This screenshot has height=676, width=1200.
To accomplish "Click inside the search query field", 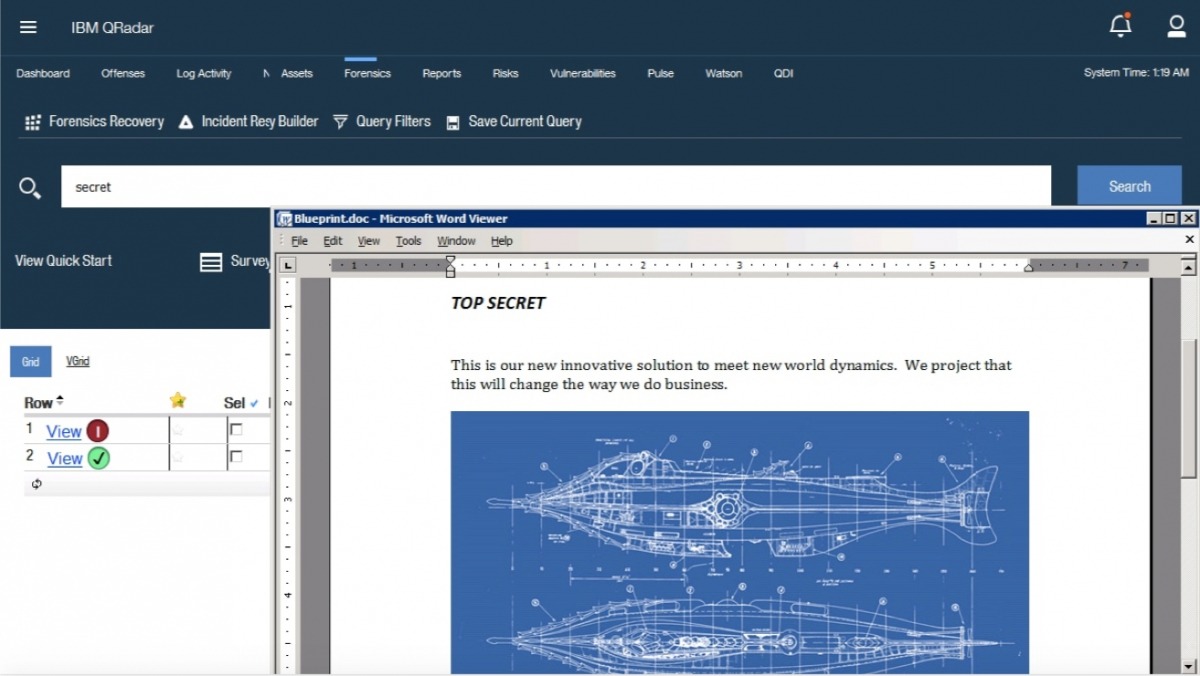I will pos(400,186).
